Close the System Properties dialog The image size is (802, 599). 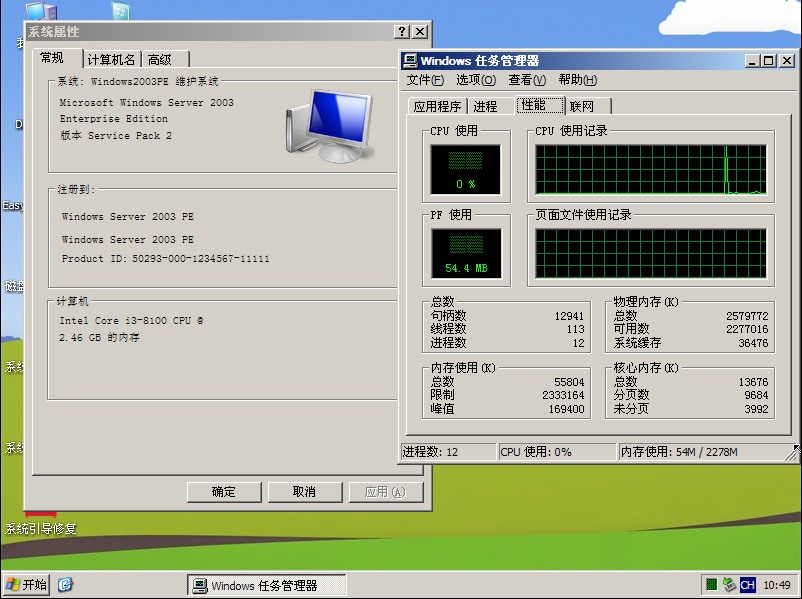point(420,32)
